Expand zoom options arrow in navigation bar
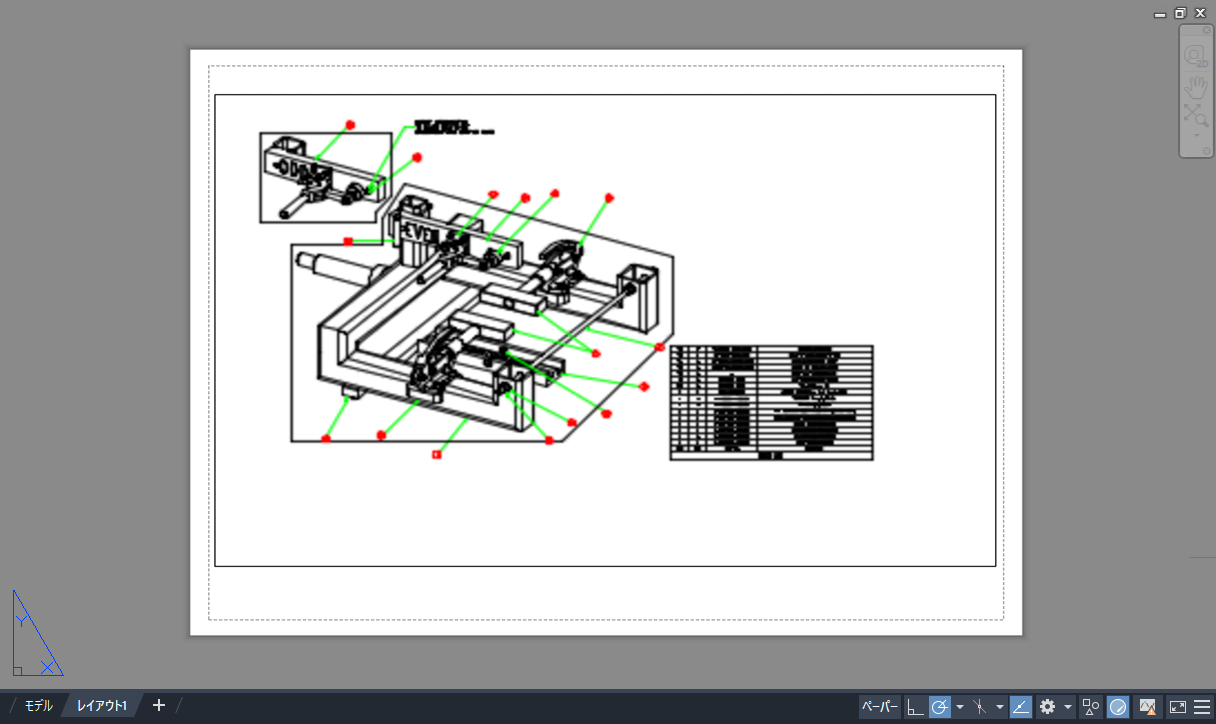This screenshot has height=724, width=1216. point(1196,135)
